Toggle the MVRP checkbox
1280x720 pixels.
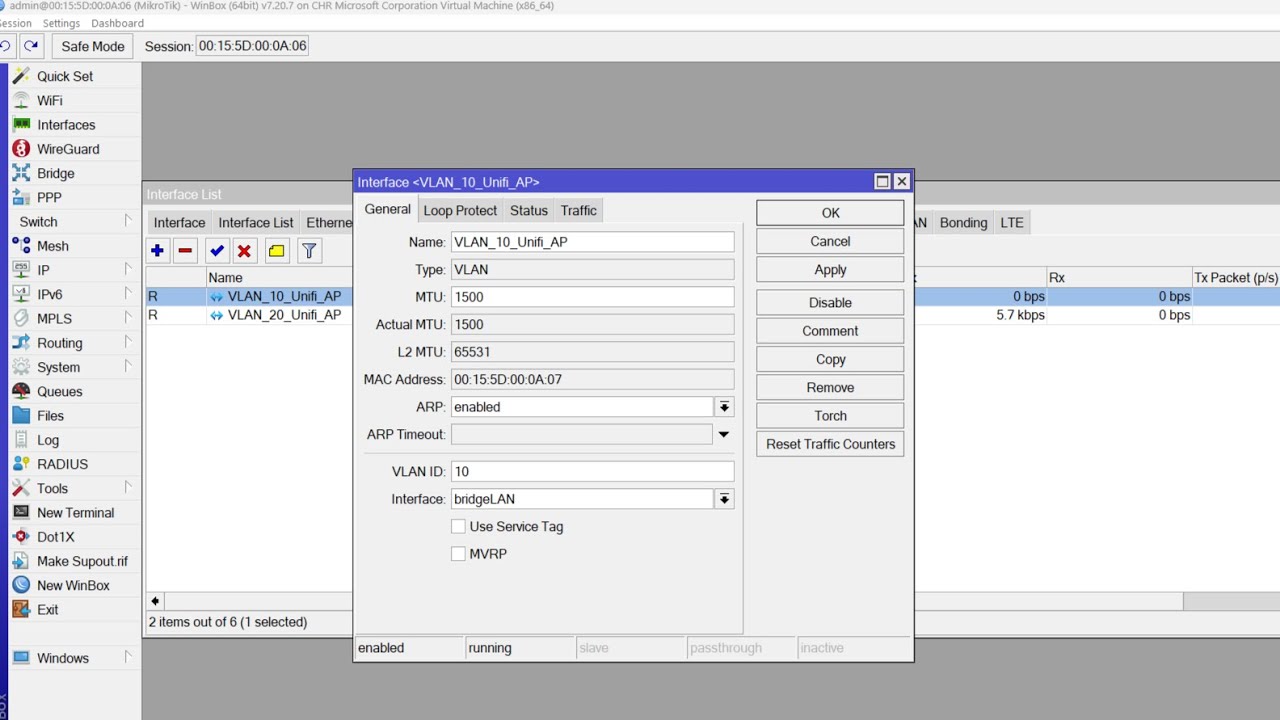click(x=458, y=553)
